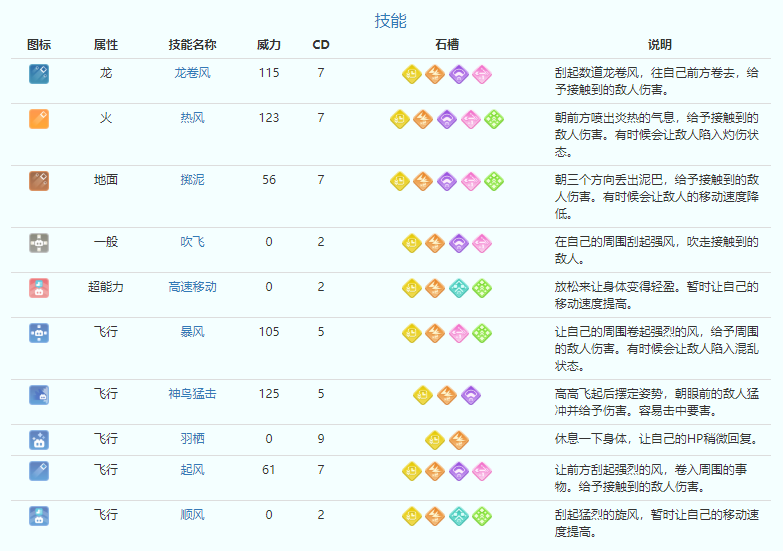Image resolution: width=783 pixels, height=551 pixels.
Task: Click the yellow stone icon in 龙卷风 row
Action: pos(412,74)
